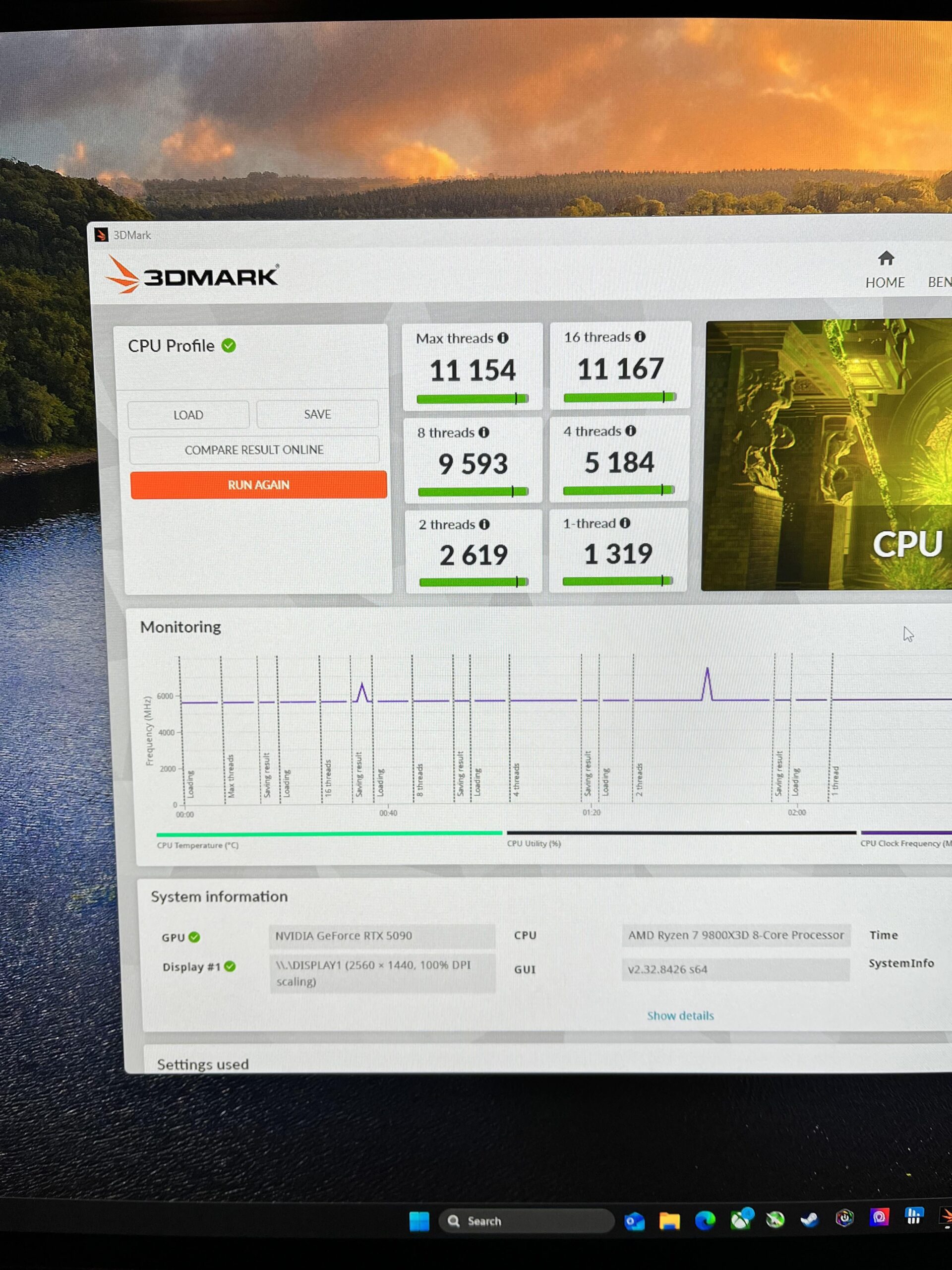Click the taskbar Search box
952x1270 pixels.
click(526, 1220)
